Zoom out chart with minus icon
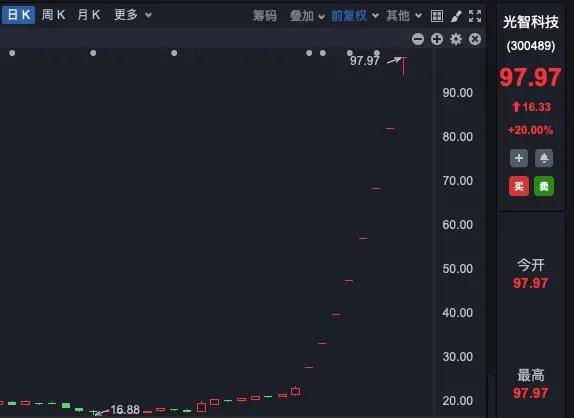574x418 pixels. 418,39
